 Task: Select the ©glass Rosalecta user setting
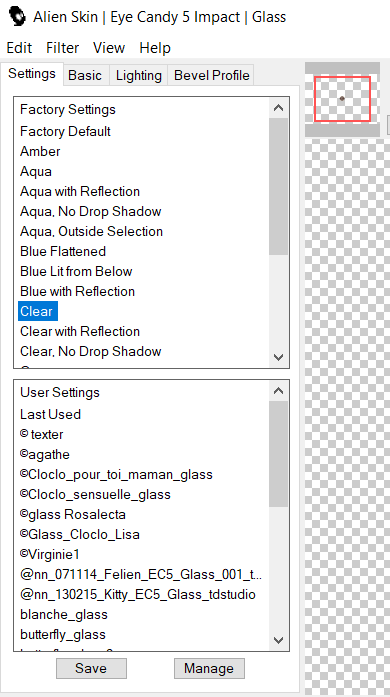pyautogui.click(x=73, y=514)
